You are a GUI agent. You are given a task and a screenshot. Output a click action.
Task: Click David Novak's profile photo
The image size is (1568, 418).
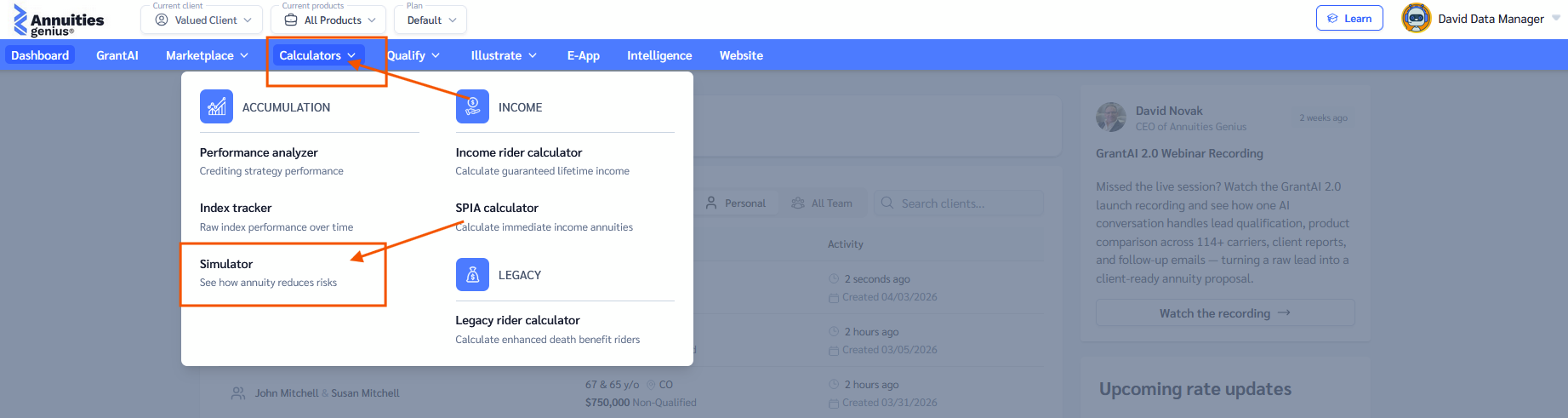1111,117
